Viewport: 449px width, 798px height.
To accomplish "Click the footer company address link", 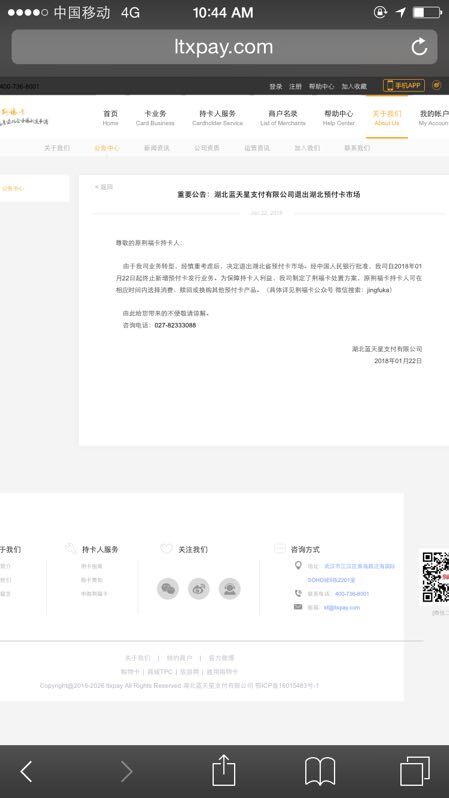I will click(351, 573).
